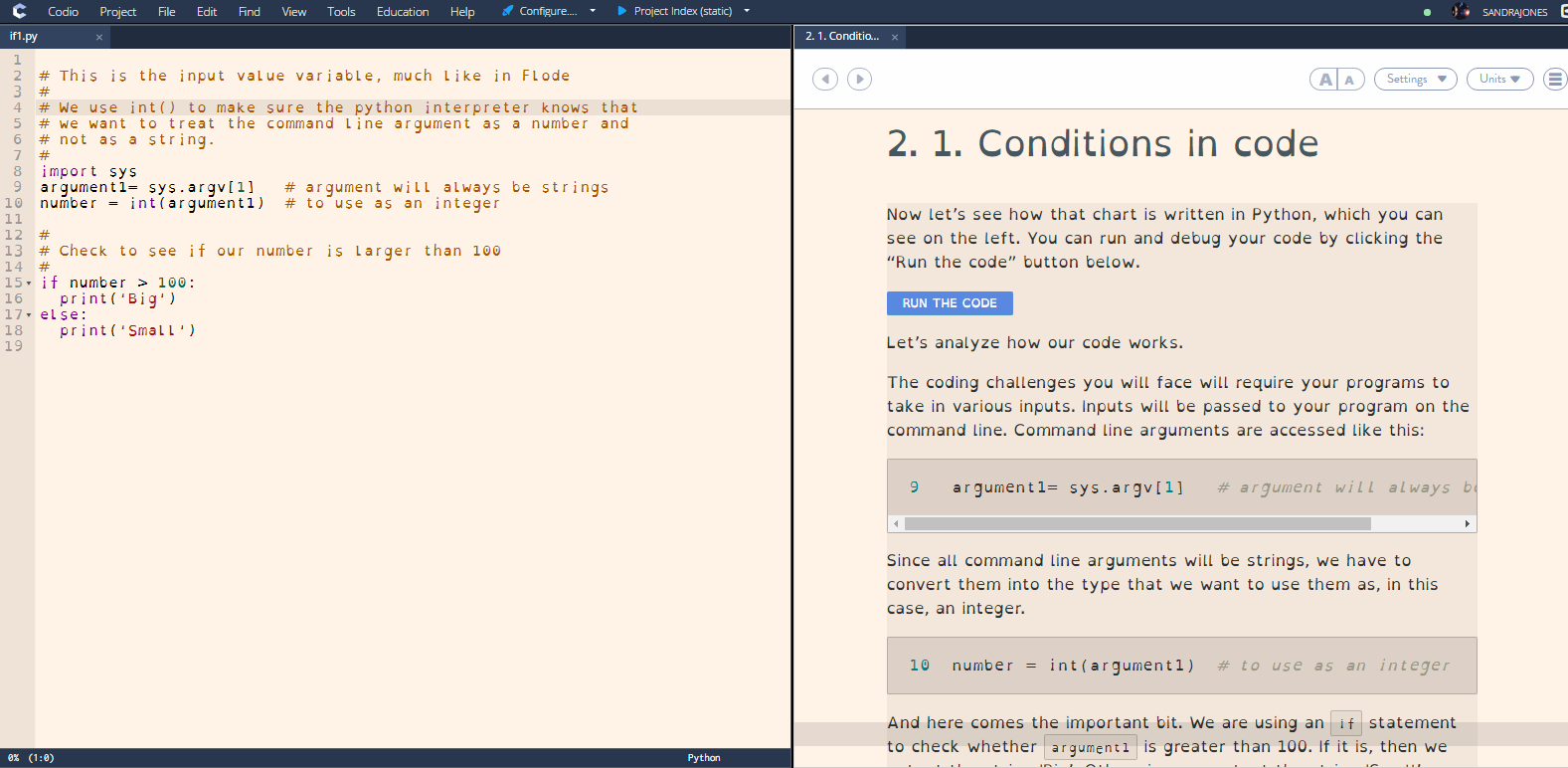
Task: Collapse the if block on line 15
Action: click(29, 284)
